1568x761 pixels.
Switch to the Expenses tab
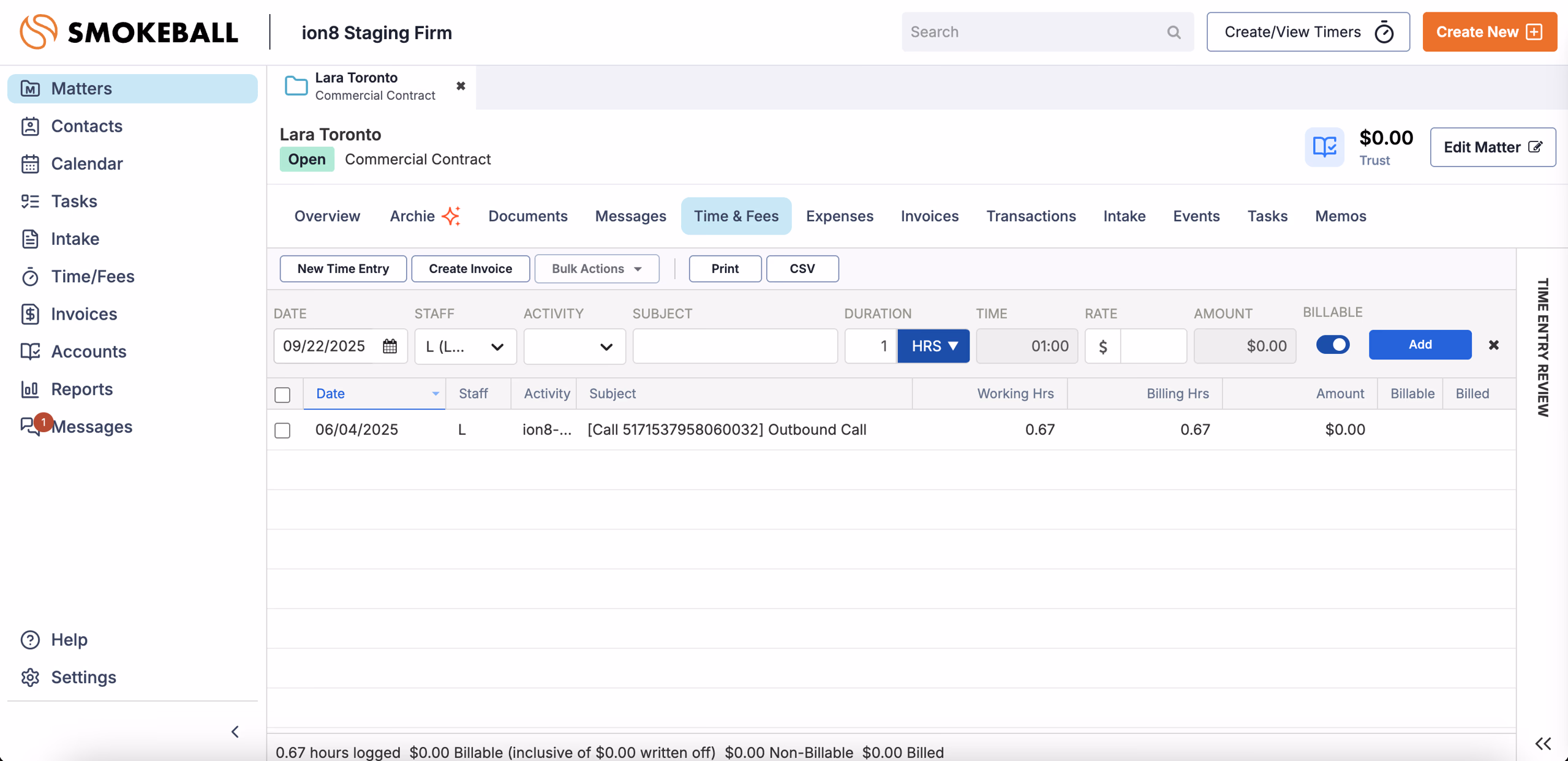pos(839,216)
